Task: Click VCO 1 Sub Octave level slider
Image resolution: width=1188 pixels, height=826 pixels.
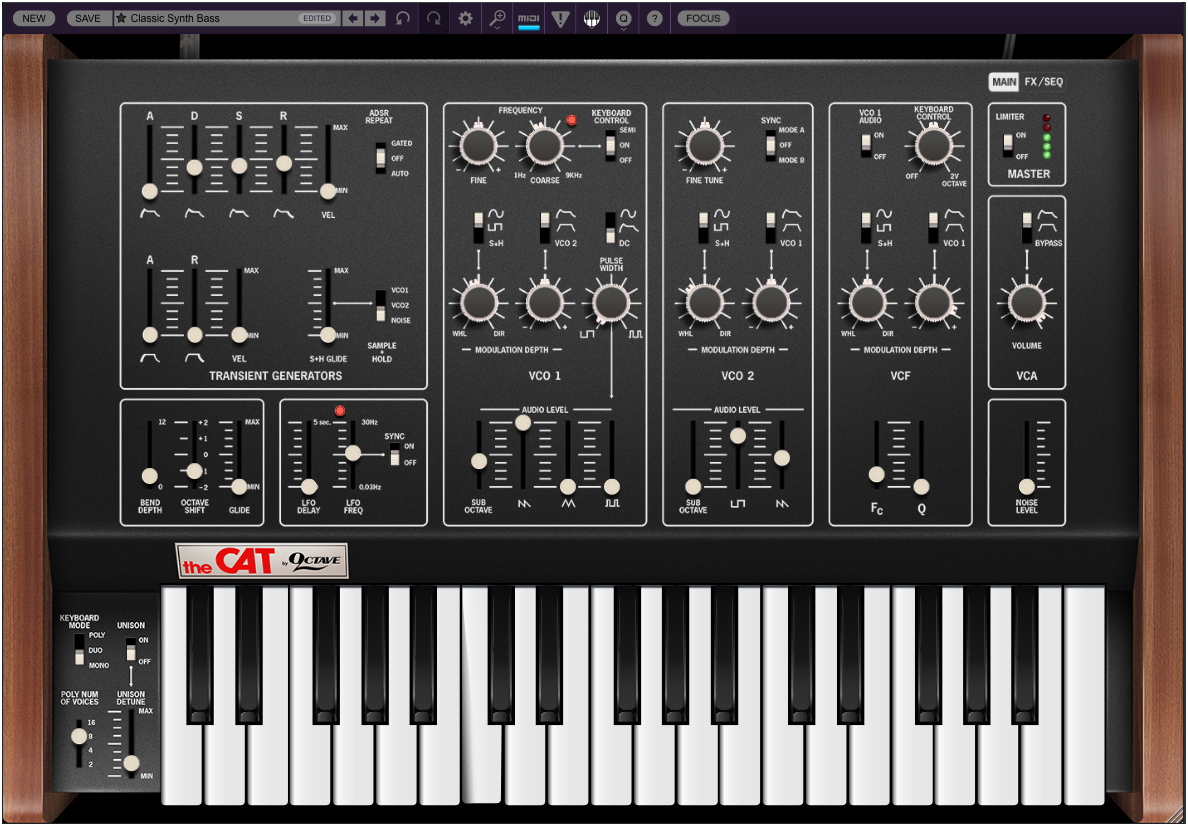Action: (x=478, y=461)
